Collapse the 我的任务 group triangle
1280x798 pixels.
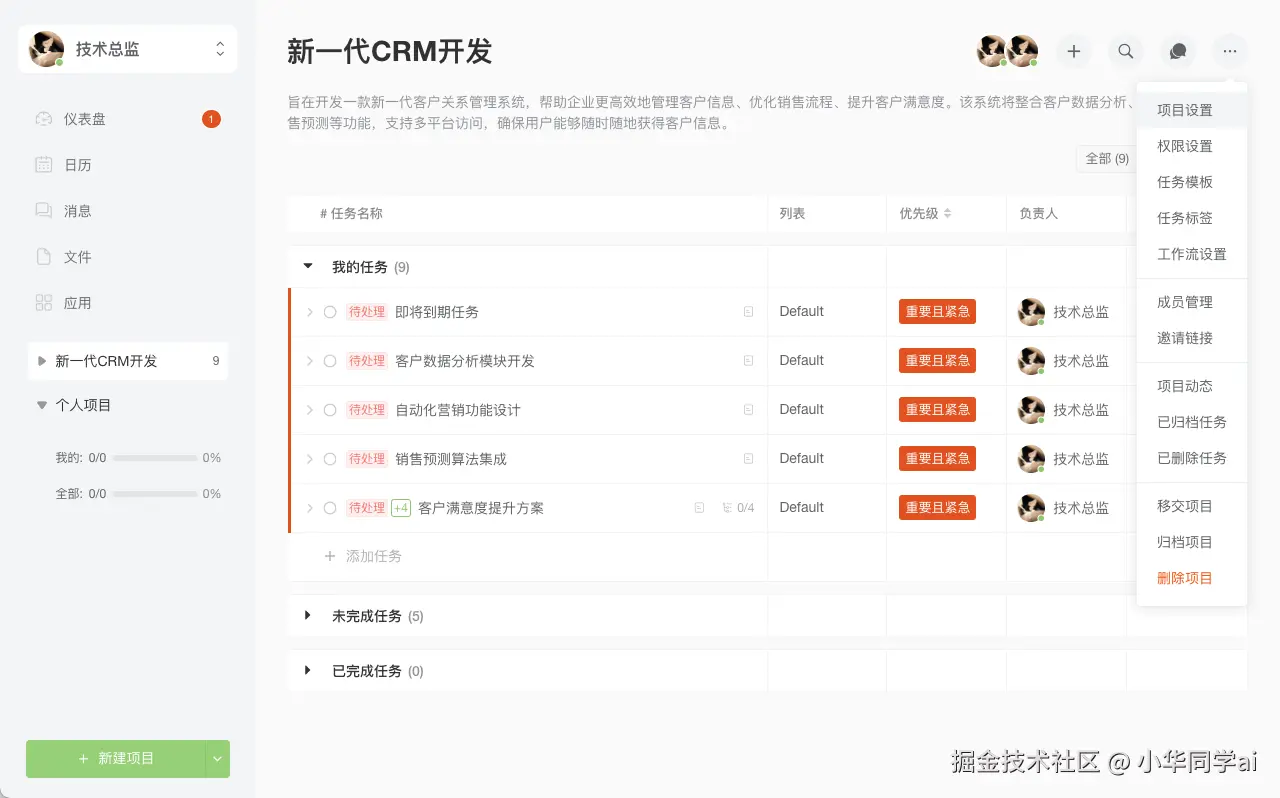(x=308, y=267)
